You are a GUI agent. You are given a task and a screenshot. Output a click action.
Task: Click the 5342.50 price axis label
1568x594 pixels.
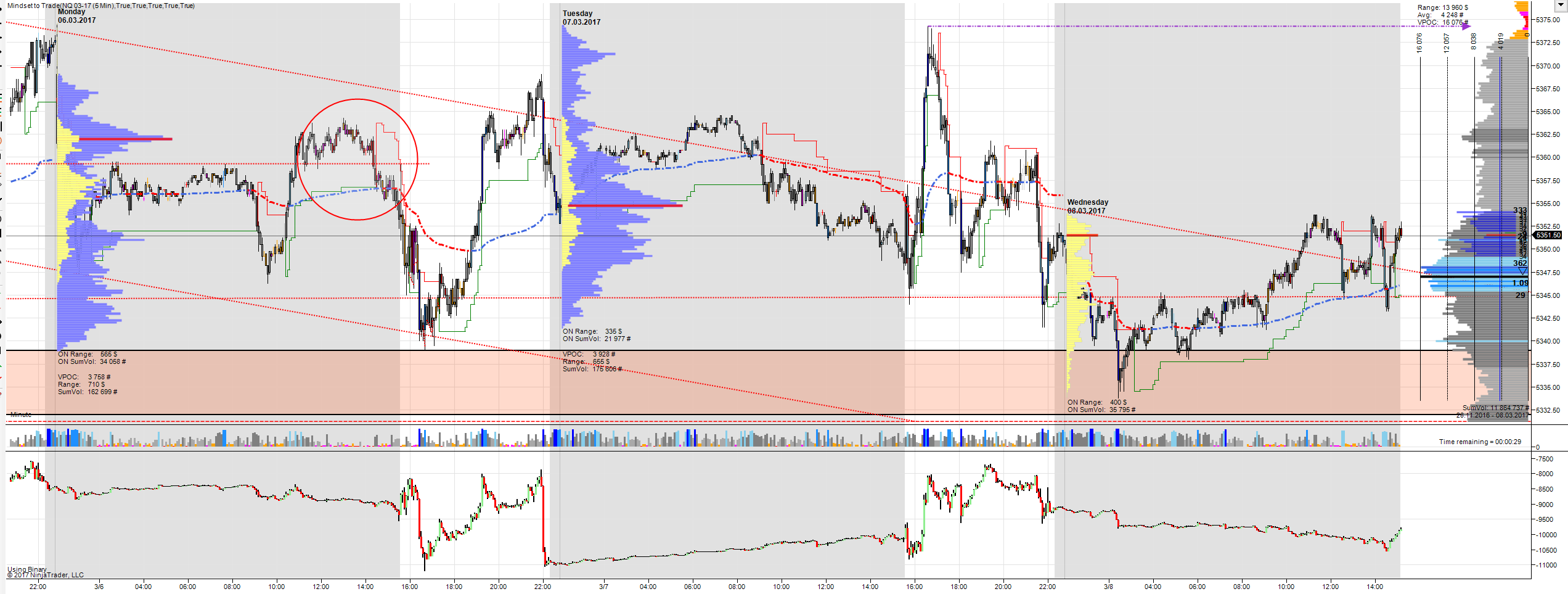[1548, 318]
